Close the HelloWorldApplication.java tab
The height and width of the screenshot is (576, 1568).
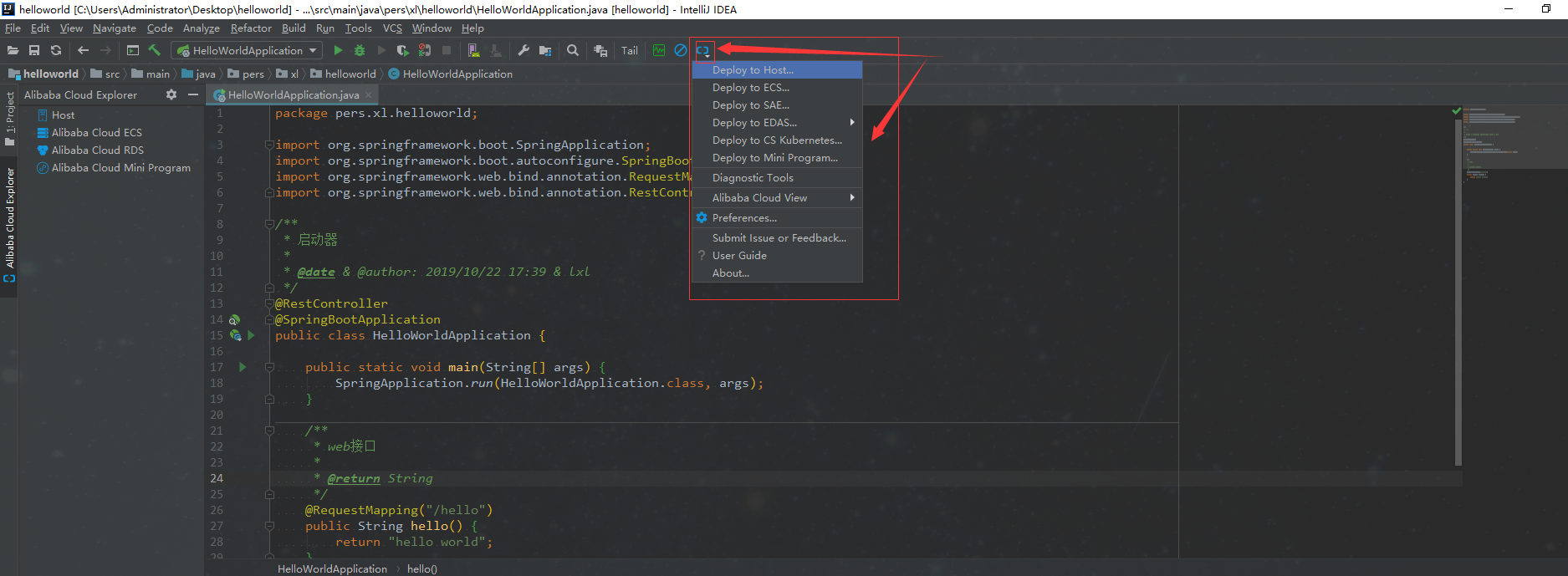coord(368,94)
